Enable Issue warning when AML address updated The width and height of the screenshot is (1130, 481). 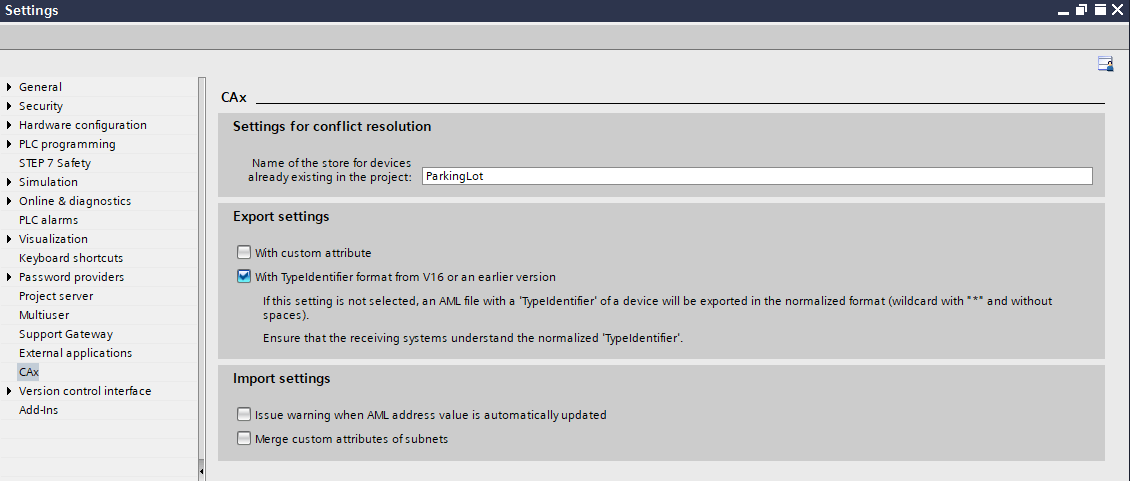pos(244,414)
